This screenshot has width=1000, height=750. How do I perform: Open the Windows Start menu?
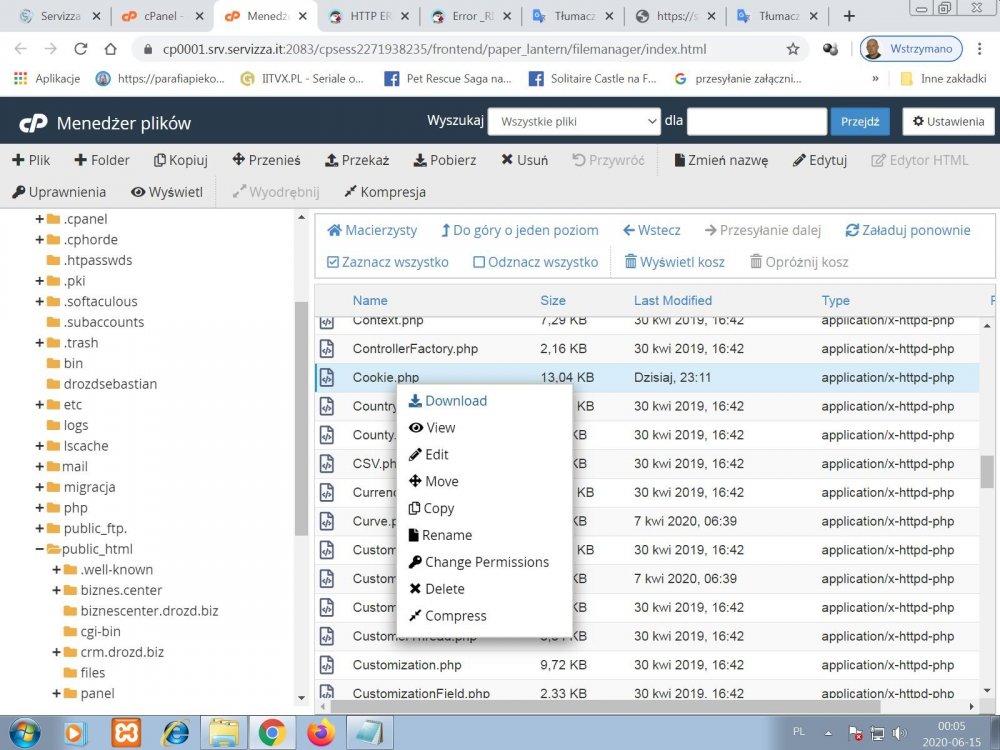tap(24, 733)
